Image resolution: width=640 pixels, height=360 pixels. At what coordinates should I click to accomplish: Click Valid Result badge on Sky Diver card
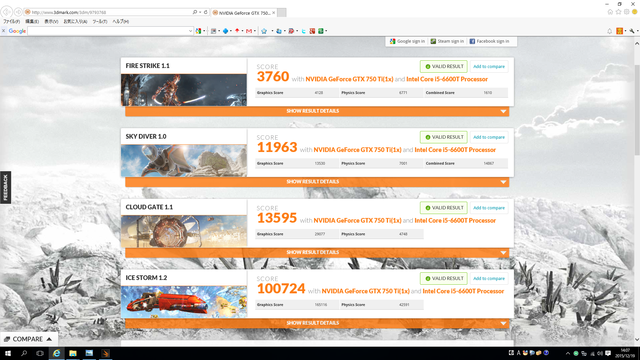click(444, 137)
